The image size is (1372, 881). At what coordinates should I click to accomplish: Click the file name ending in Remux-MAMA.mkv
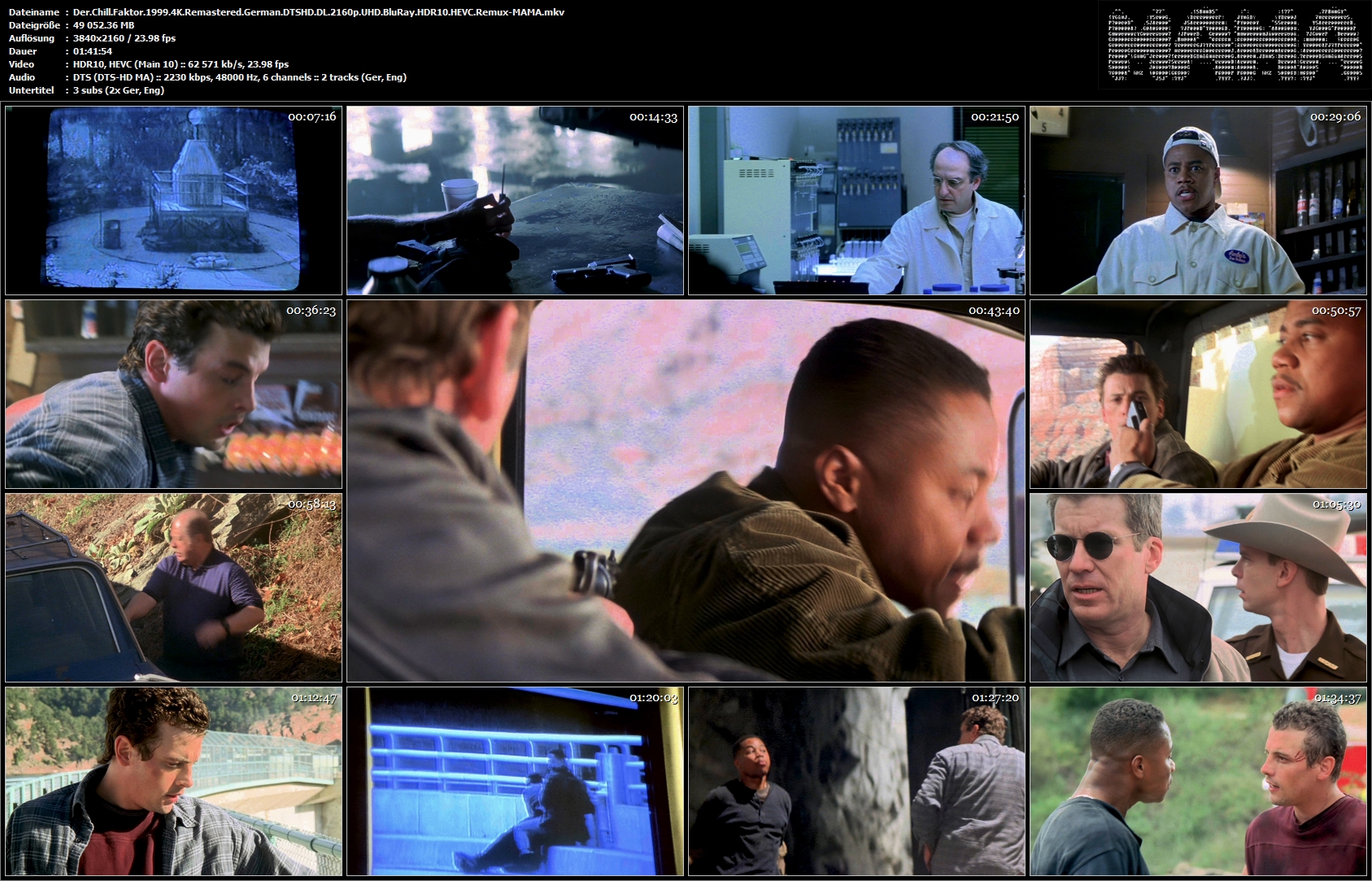coord(319,12)
